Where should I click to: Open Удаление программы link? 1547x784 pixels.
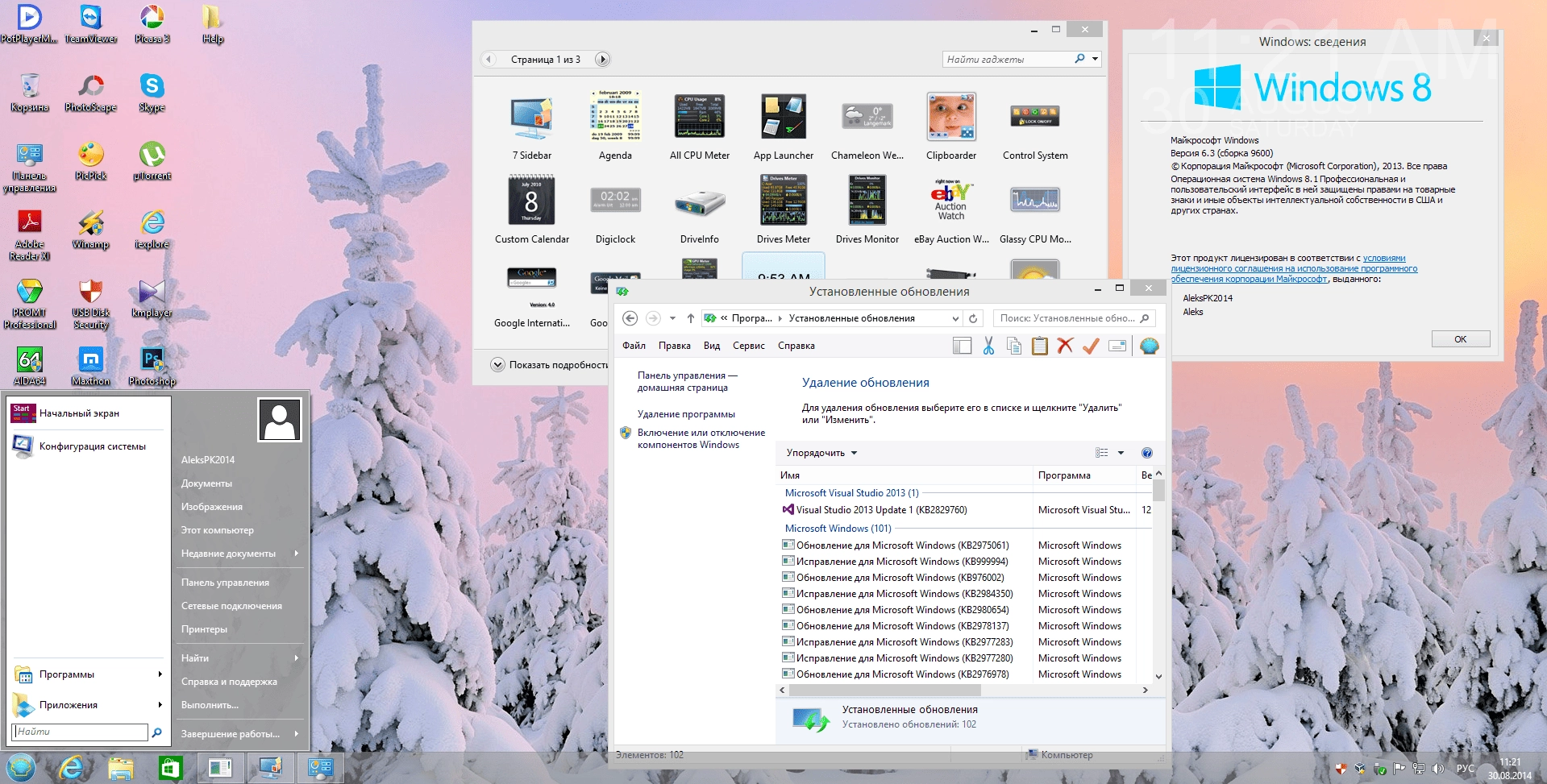(686, 414)
